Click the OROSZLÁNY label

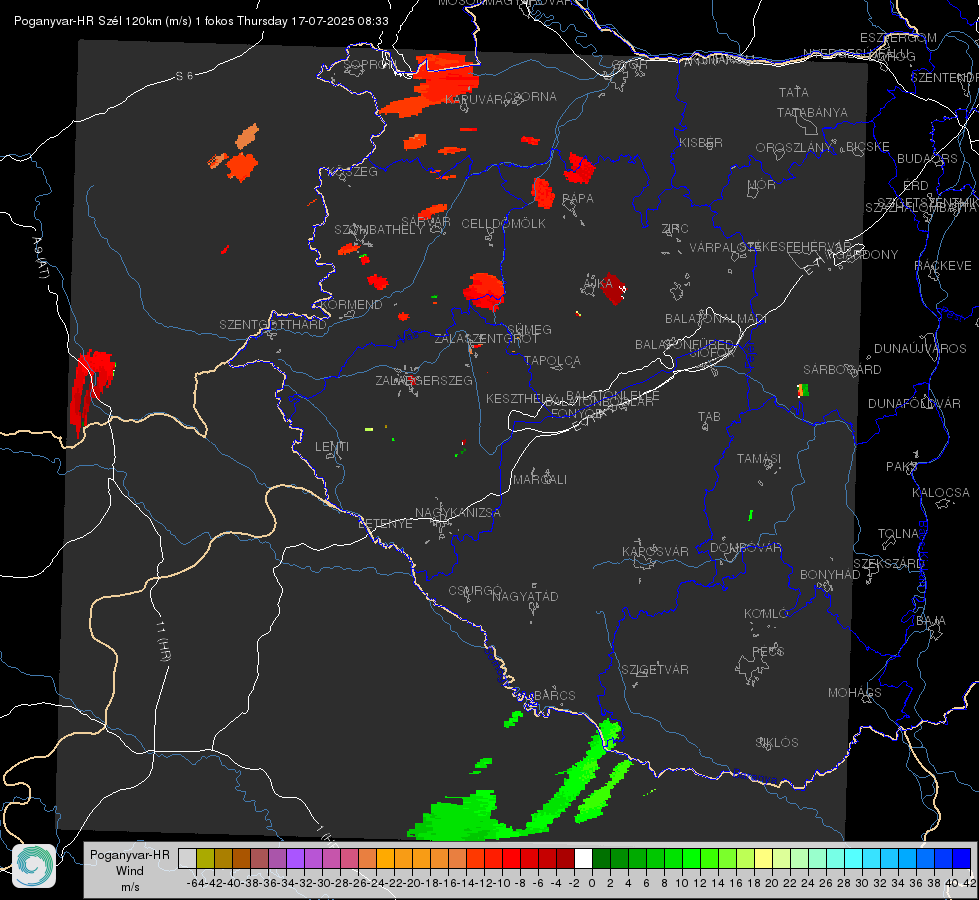pyautogui.click(x=794, y=148)
